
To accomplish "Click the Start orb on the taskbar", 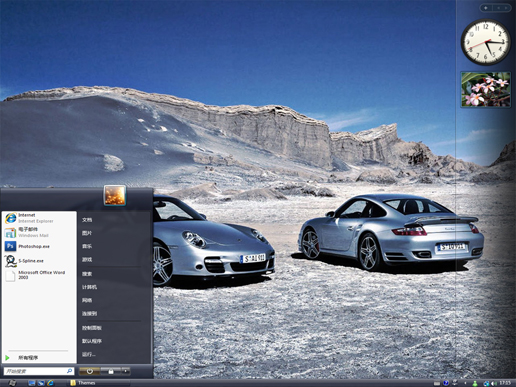I will 12,383.
